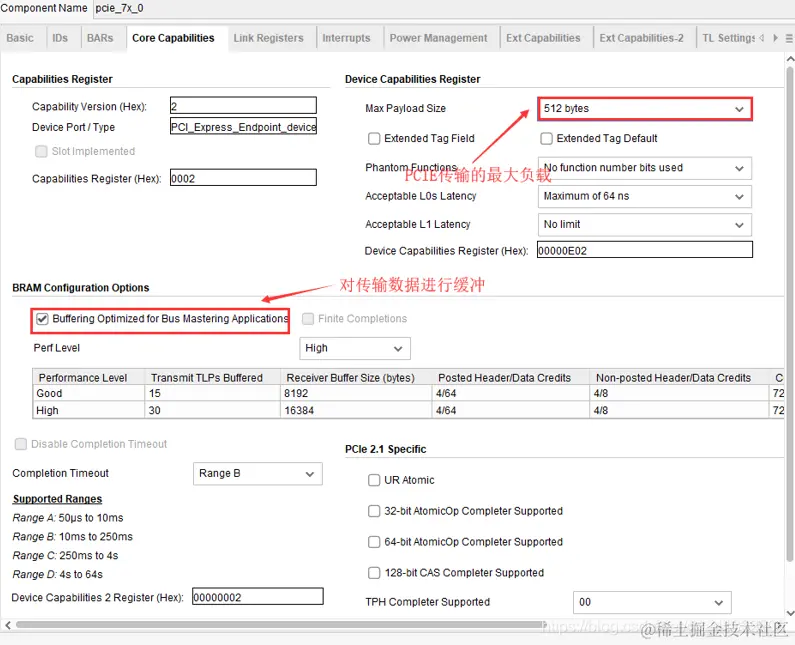Click the horizontal scrollbar left arrow
The image size is (795, 645).
click(8, 625)
